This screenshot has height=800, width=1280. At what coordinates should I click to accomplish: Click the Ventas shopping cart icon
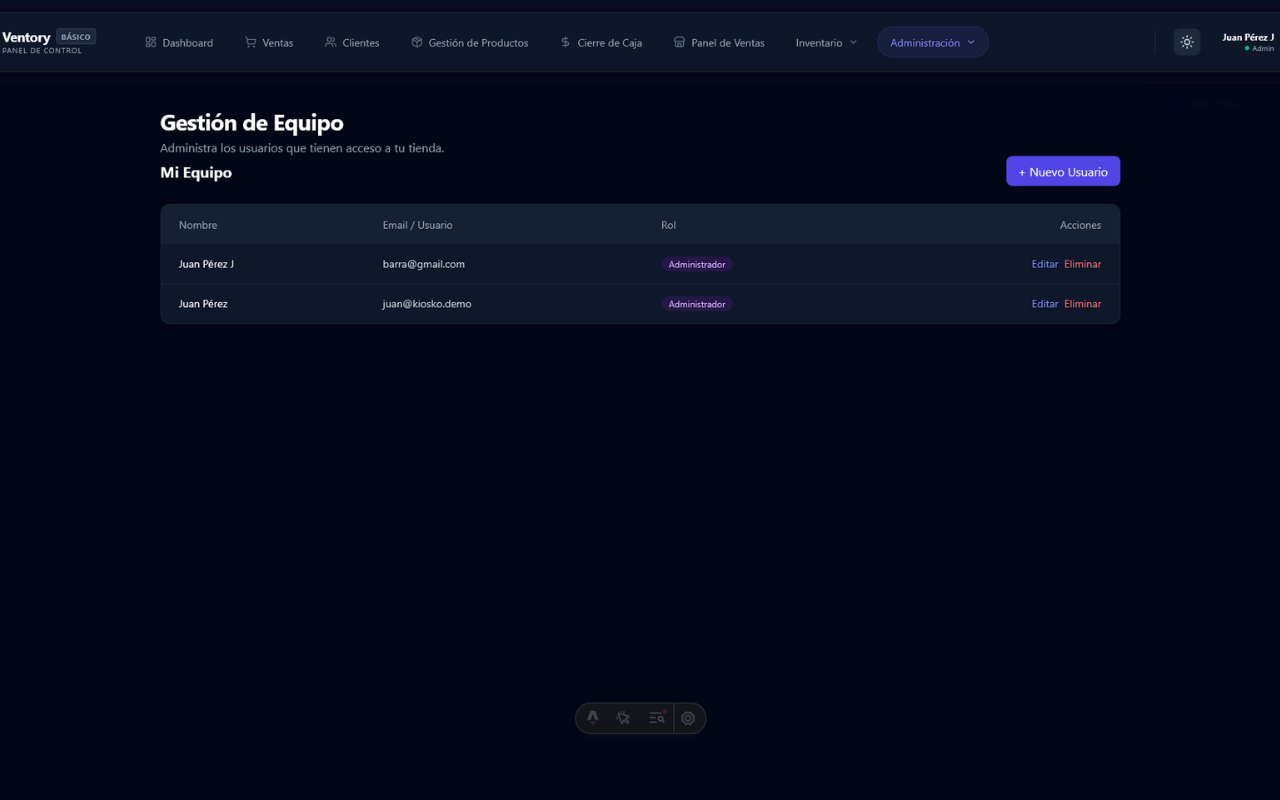coord(251,43)
